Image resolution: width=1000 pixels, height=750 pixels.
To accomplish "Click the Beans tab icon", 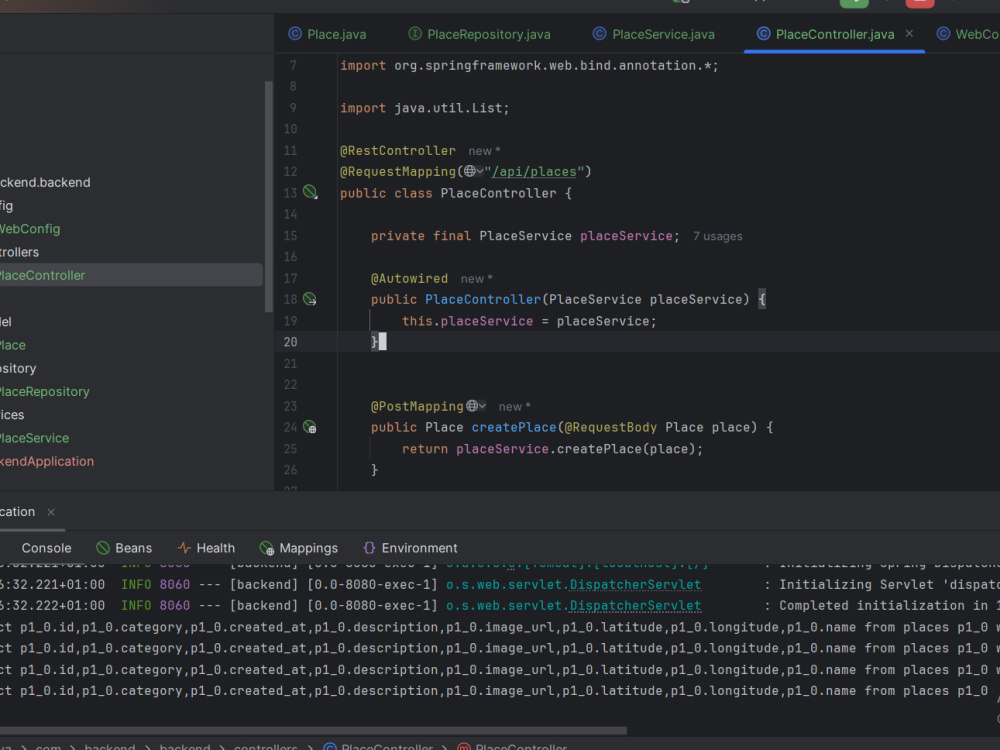I will [x=103, y=548].
